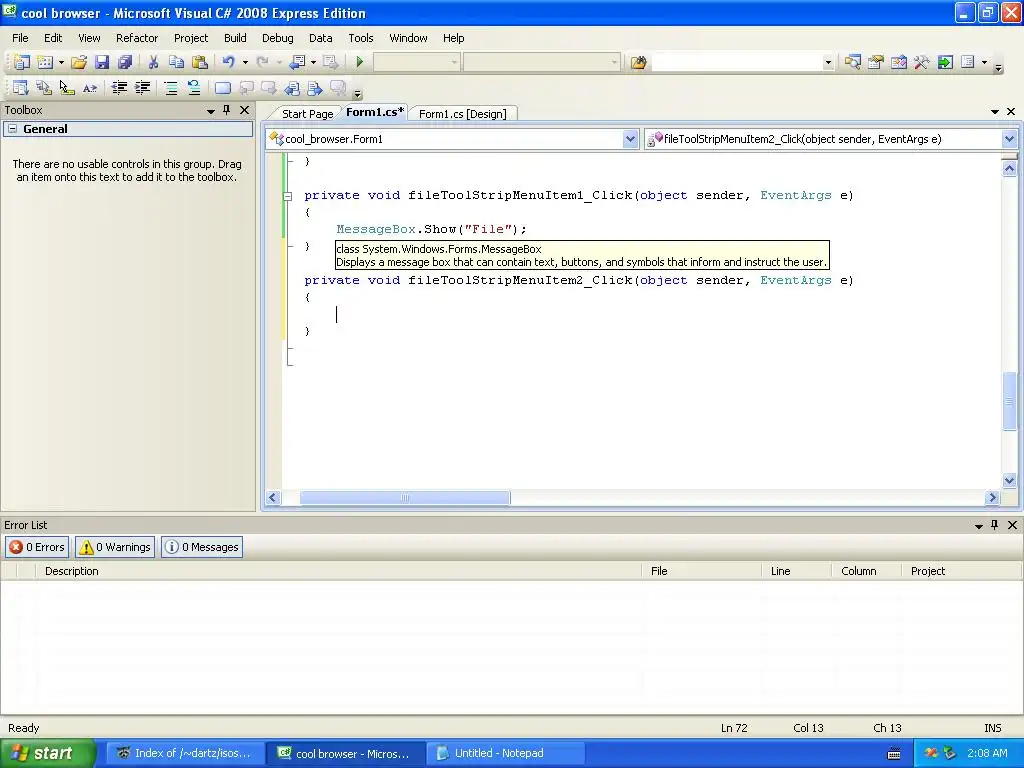Click the Decrease Line Indent icon
The height and width of the screenshot is (768, 1024).
[x=119, y=88]
